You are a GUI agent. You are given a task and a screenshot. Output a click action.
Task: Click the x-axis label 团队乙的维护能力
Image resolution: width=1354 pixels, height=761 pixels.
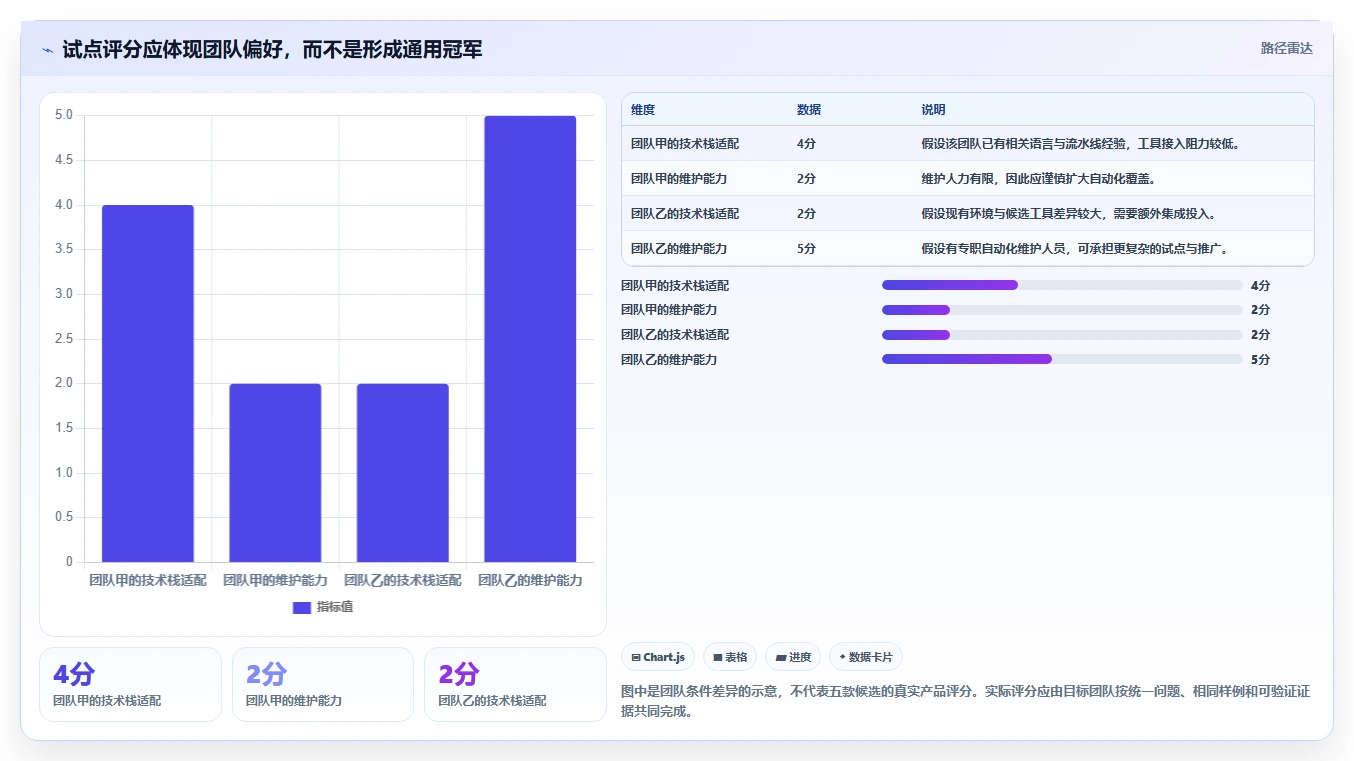[530, 580]
